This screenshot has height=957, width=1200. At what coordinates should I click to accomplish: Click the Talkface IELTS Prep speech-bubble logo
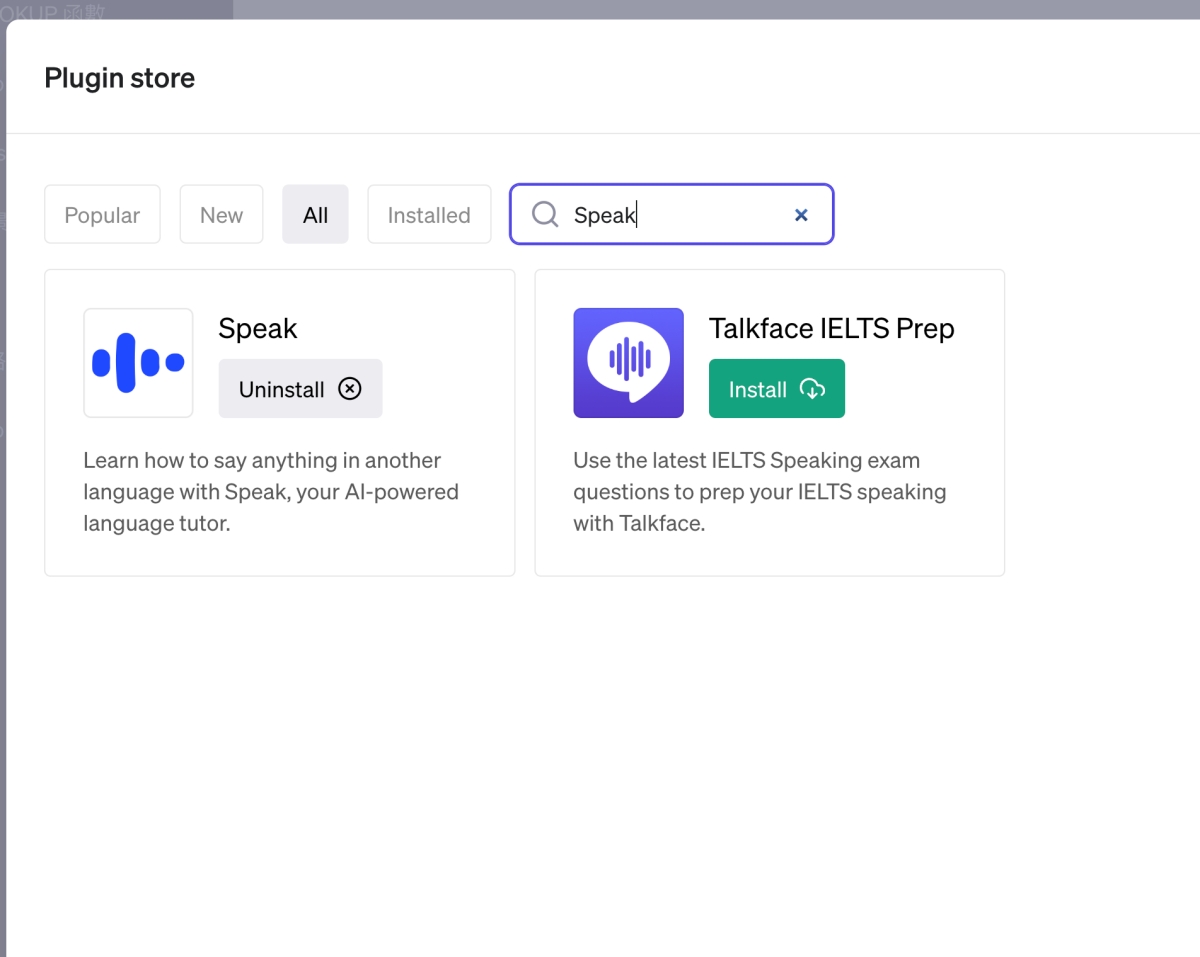[628, 363]
